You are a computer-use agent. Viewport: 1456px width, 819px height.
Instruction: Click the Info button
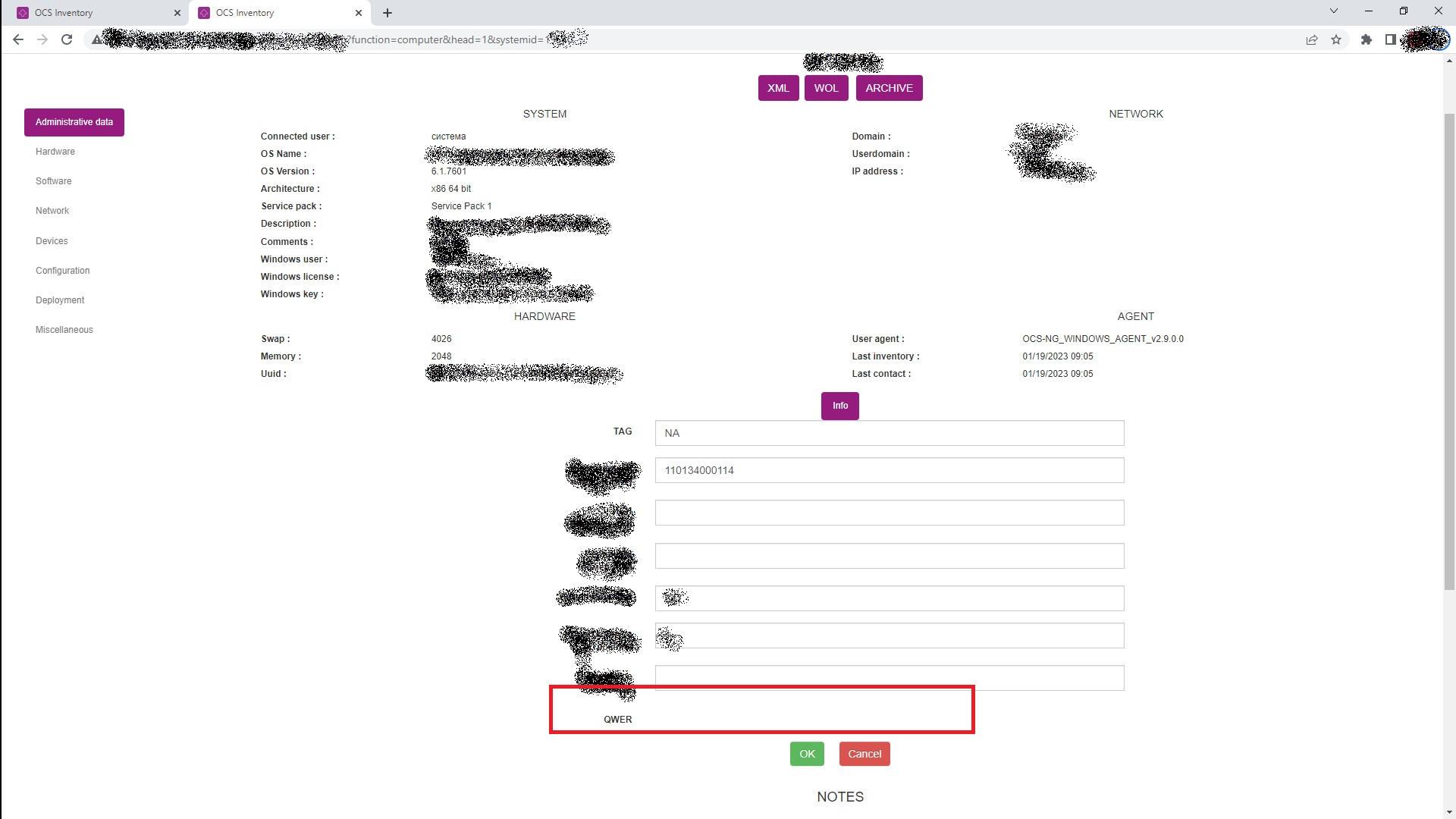tap(839, 406)
